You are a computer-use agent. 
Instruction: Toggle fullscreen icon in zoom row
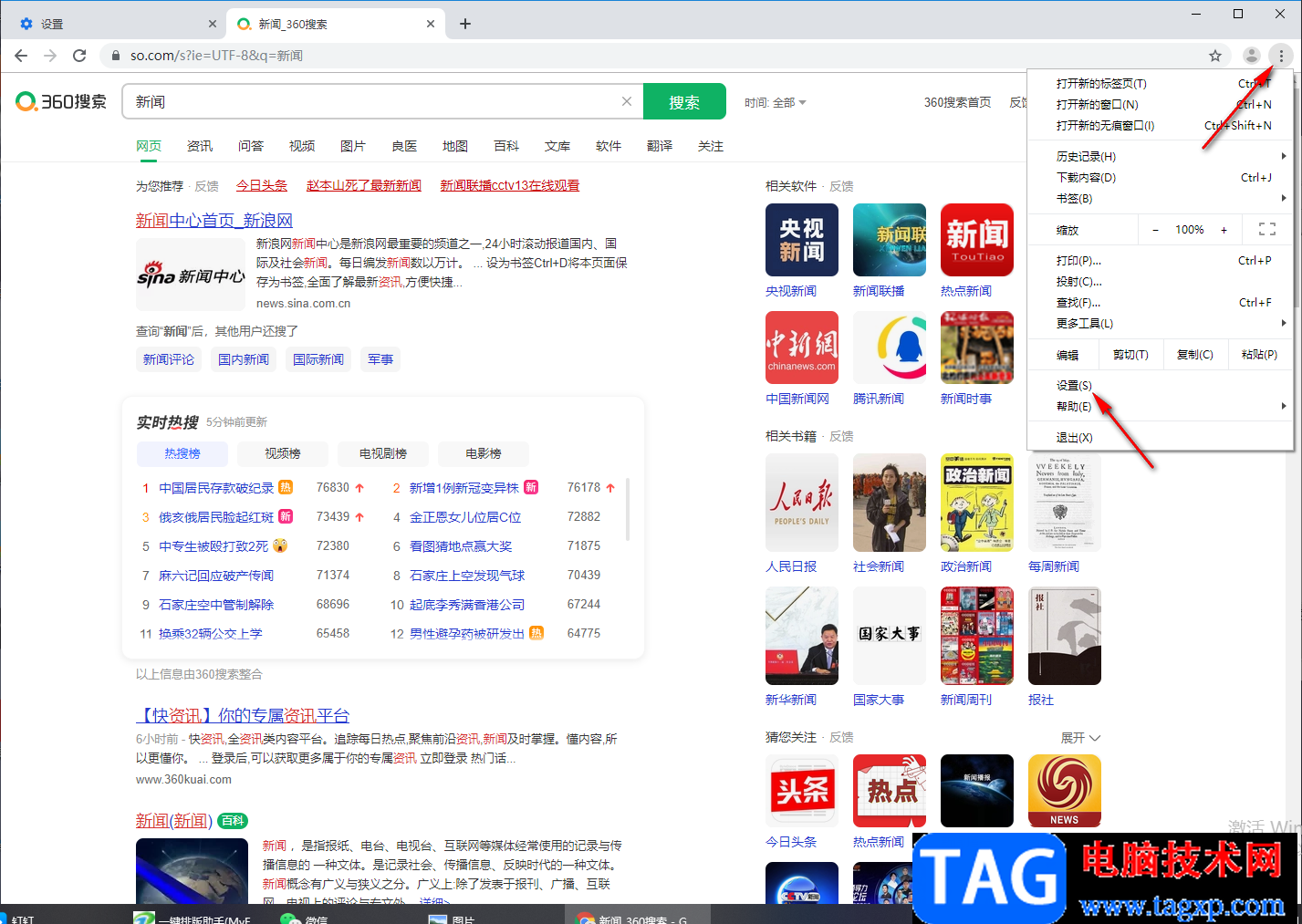[1267, 230]
